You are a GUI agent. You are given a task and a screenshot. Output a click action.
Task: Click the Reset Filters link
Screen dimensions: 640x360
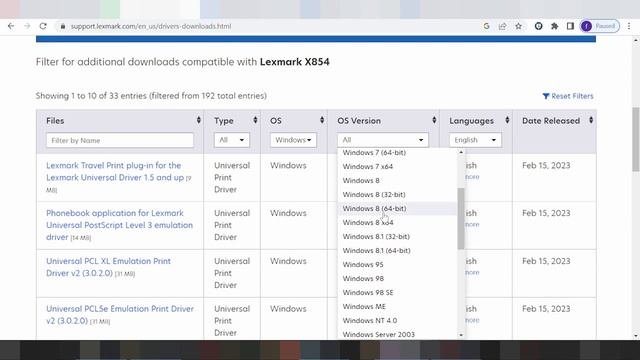click(568, 96)
